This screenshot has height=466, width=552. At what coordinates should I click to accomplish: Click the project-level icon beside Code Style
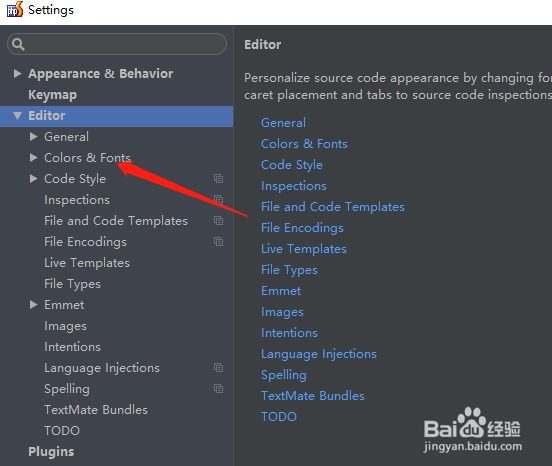click(218, 179)
